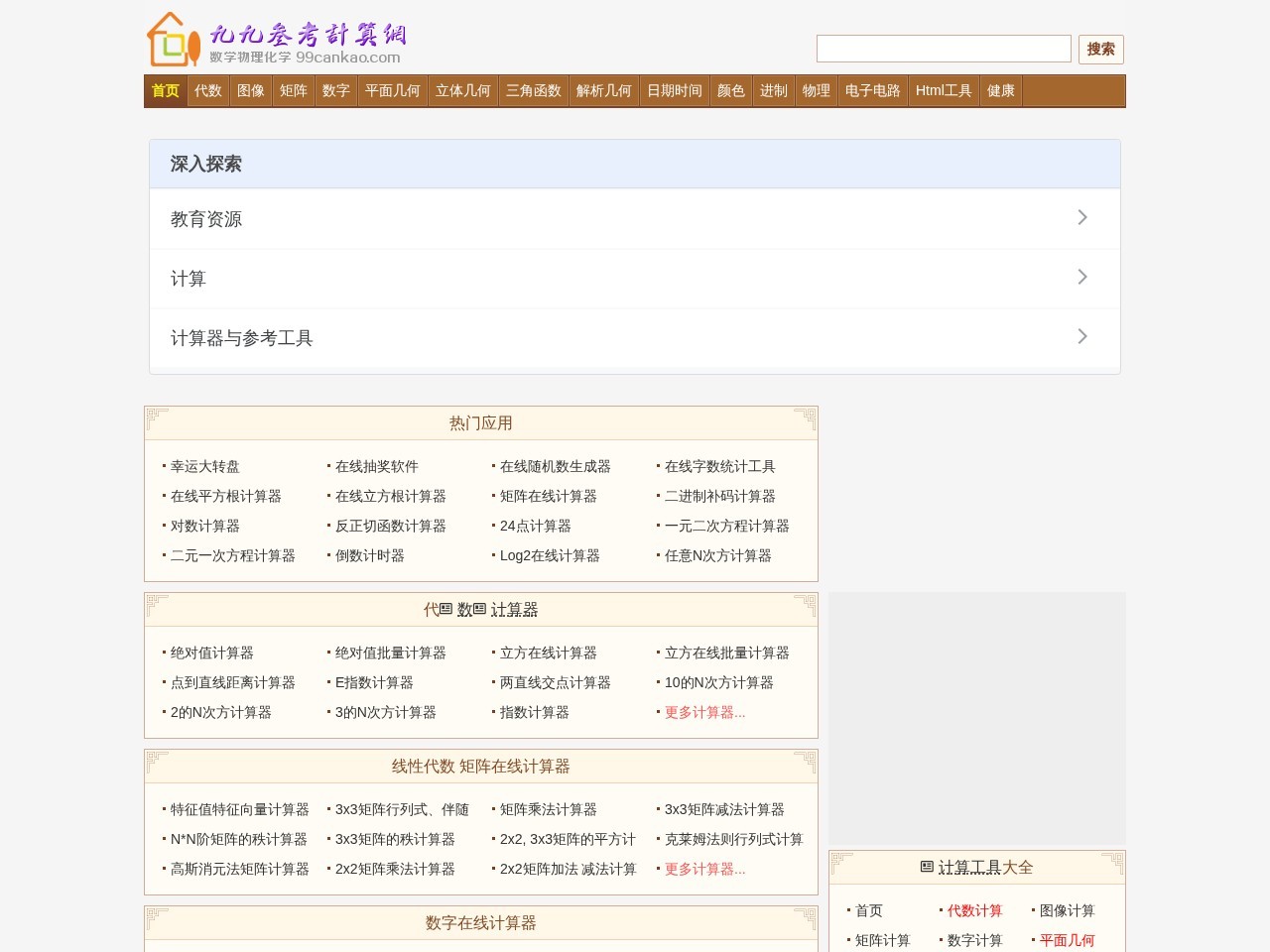Viewport: 1270px width, 952px height.
Task: Open the 进制 menu item
Action: (774, 90)
